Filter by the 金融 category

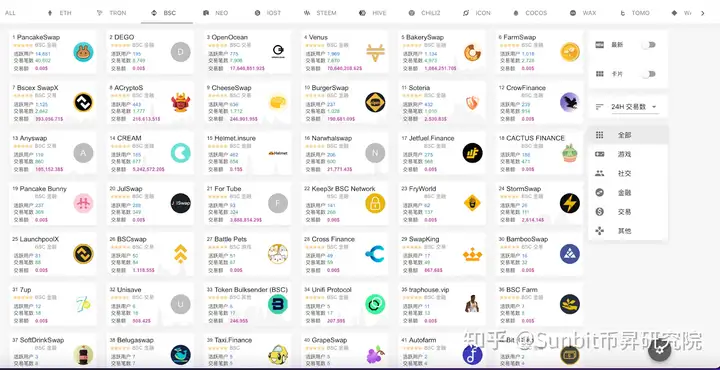628,193
